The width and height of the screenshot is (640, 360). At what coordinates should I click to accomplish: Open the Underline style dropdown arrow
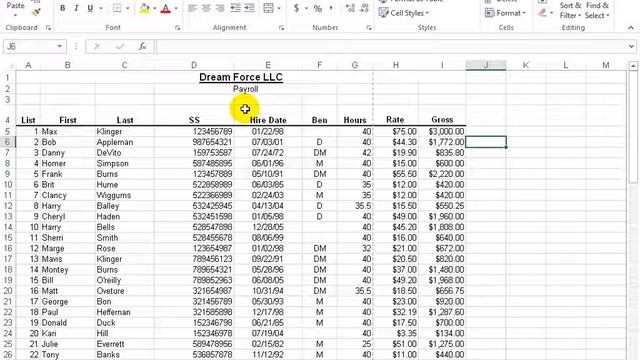pos(101,8)
